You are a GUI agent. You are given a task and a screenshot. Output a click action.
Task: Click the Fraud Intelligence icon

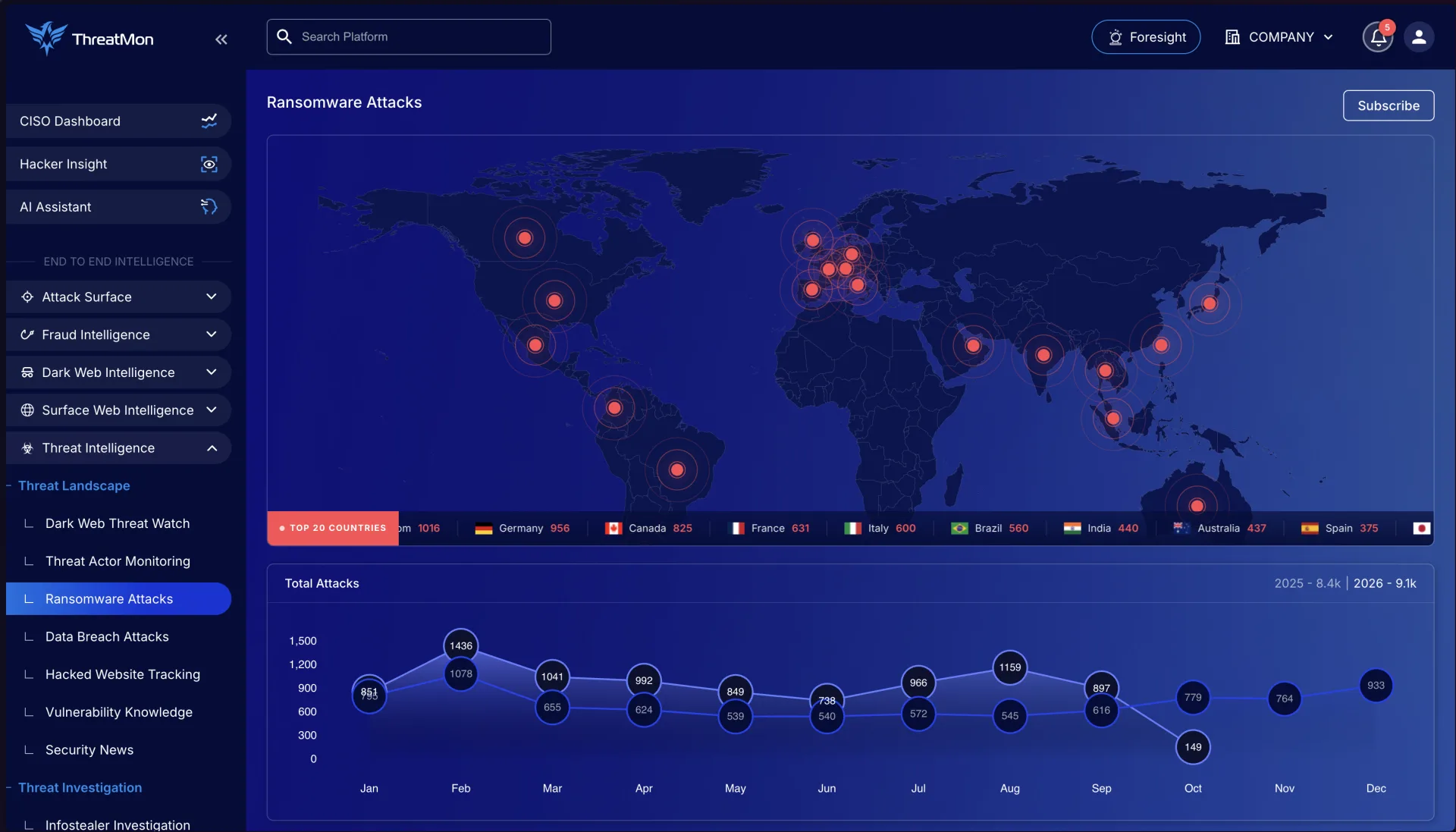tap(27, 334)
